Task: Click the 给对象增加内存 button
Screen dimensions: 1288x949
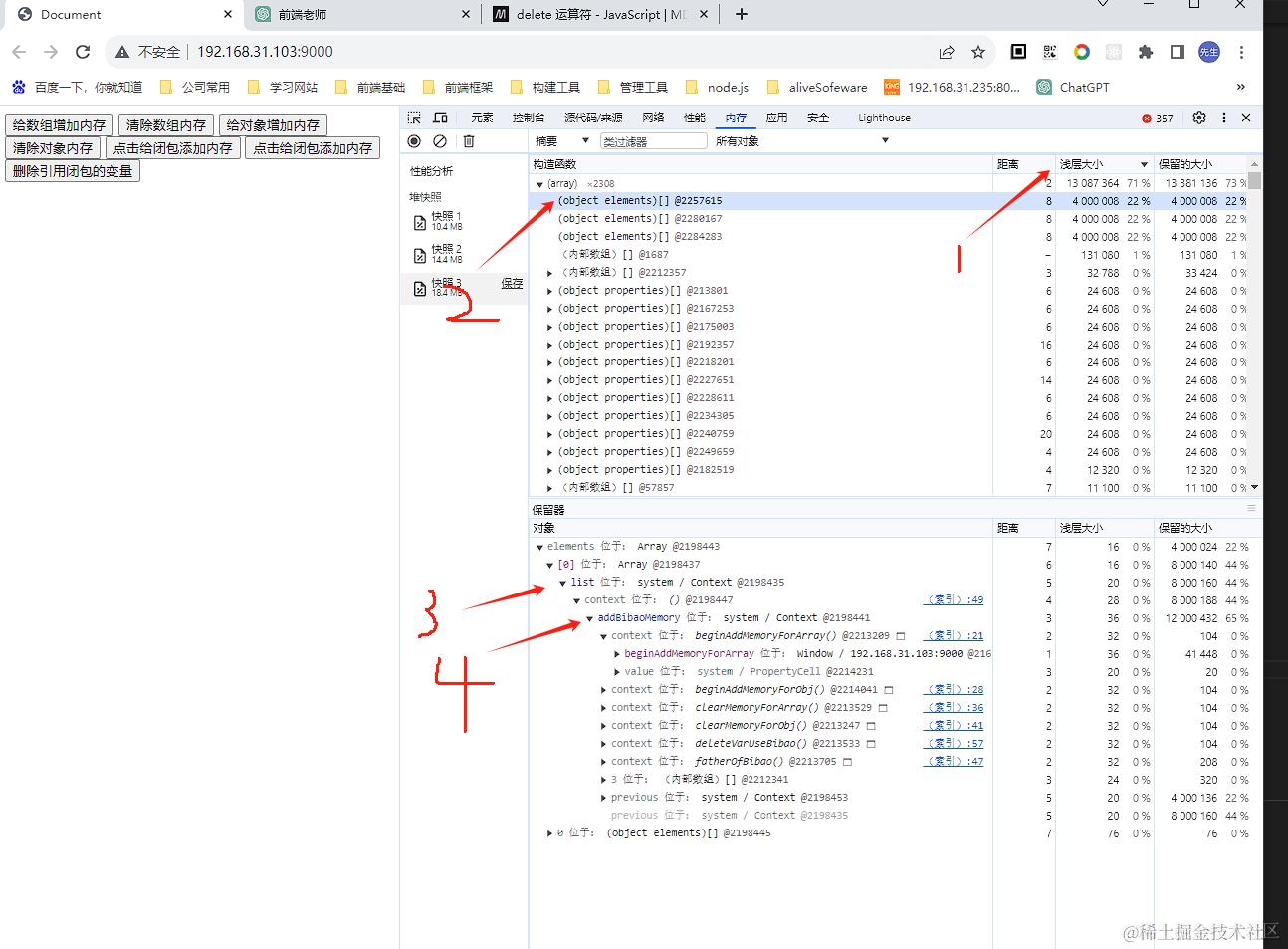Action: (273, 125)
